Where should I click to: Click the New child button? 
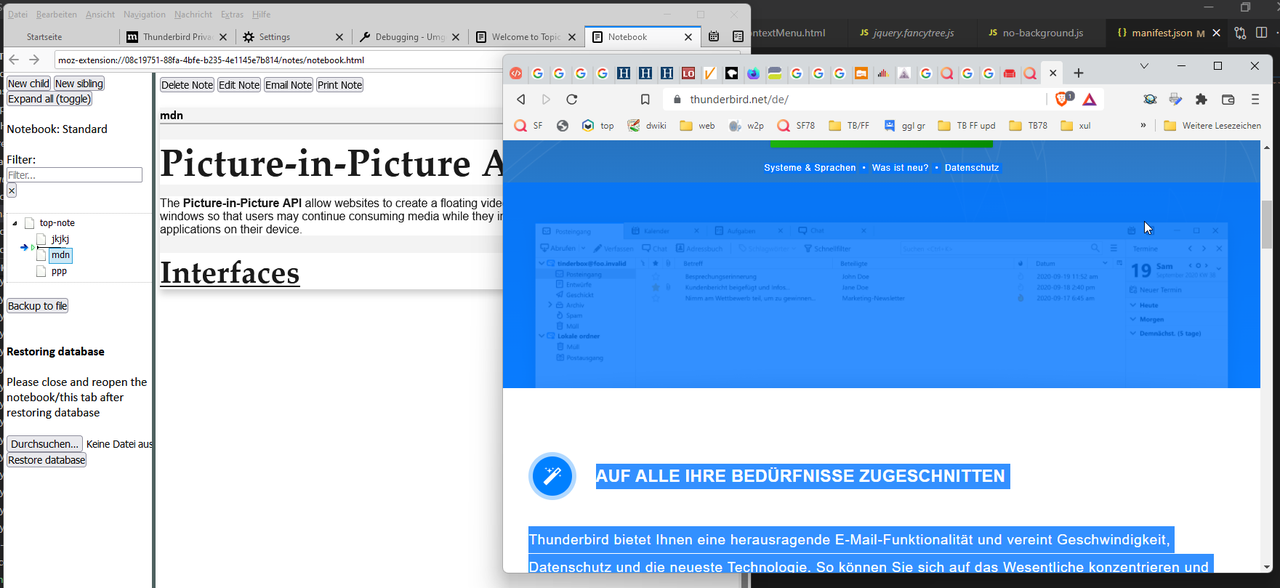28,84
